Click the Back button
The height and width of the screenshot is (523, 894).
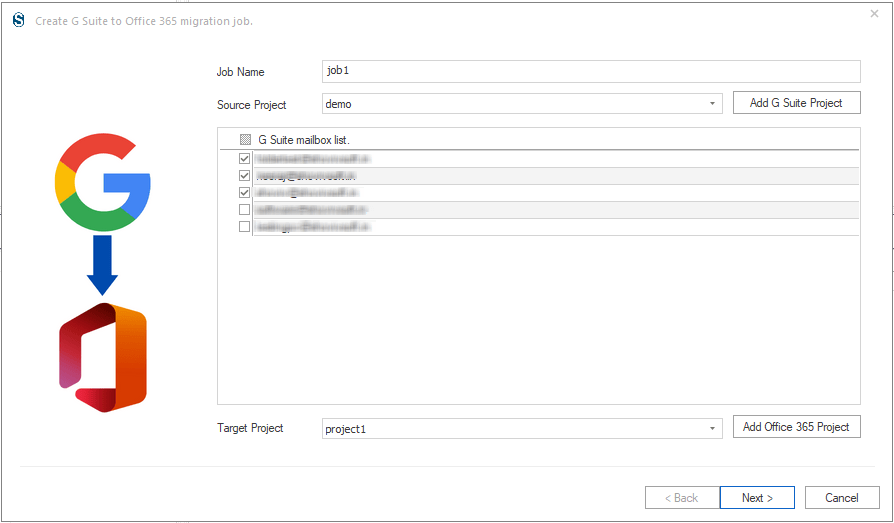(x=682, y=497)
